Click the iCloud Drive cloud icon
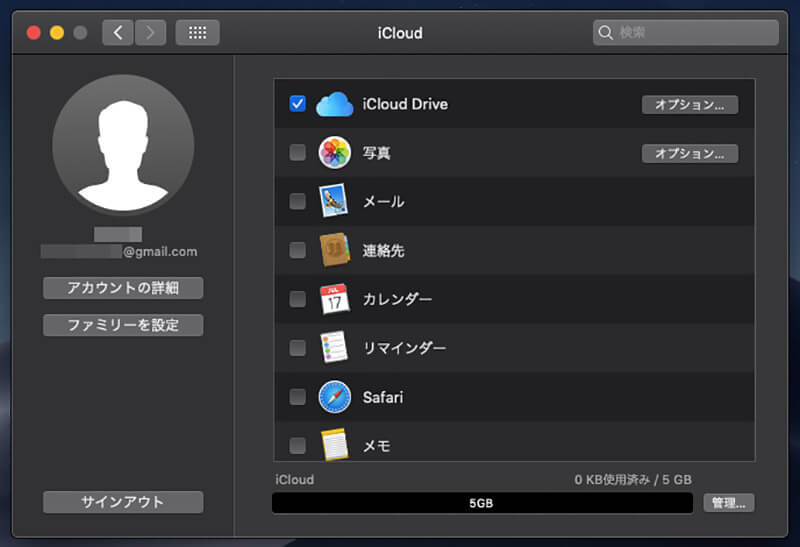 tap(334, 104)
